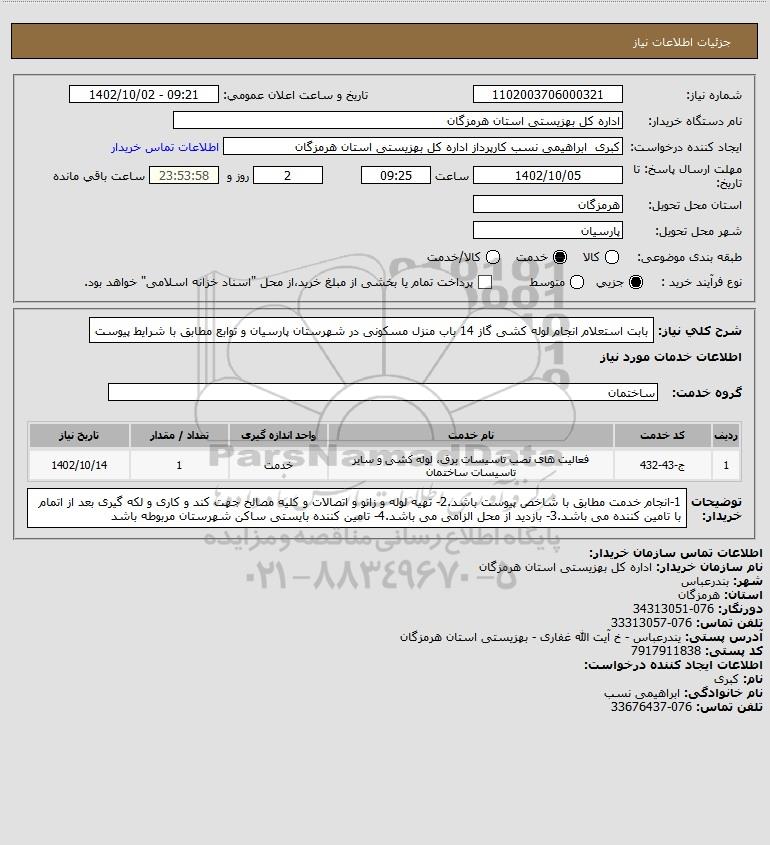The height and width of the screenshot is (845, 770).
Task: Click the service name cell about installations
Action: (x=470, y=466)
